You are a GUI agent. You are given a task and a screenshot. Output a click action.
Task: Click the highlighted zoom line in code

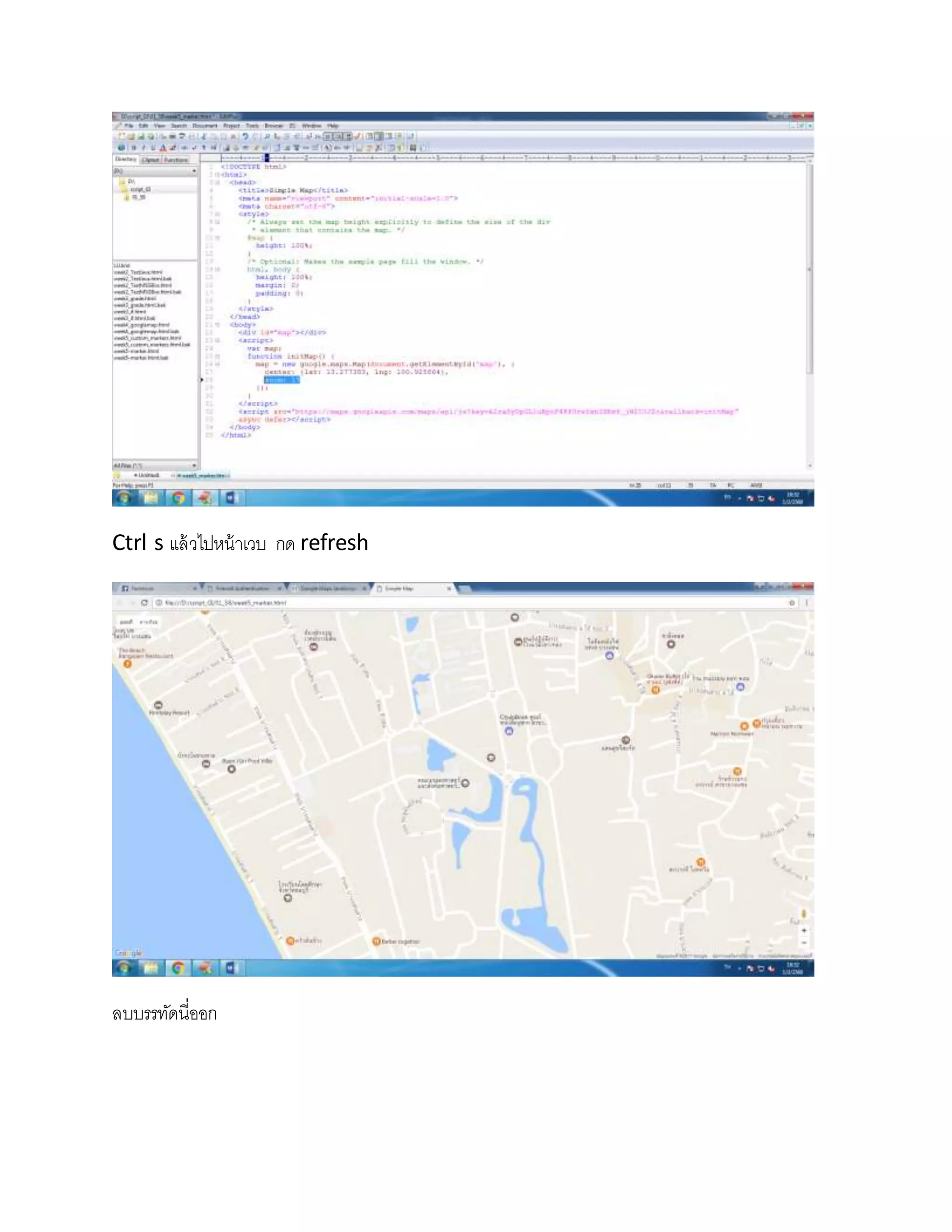click(282, 380)
